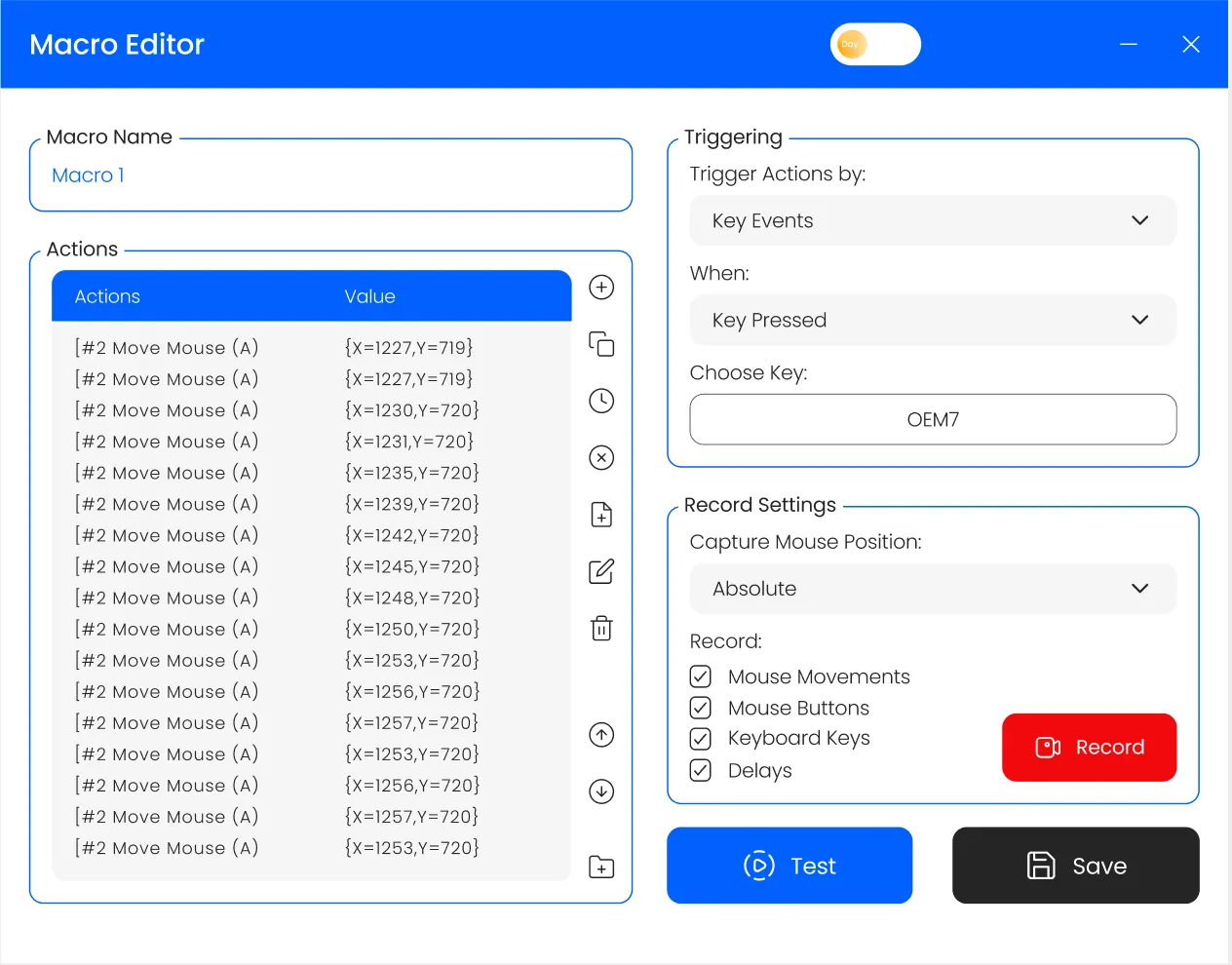Click the Test button
The width and height of the screenshot is (1232, 965).
pos(789,866)
